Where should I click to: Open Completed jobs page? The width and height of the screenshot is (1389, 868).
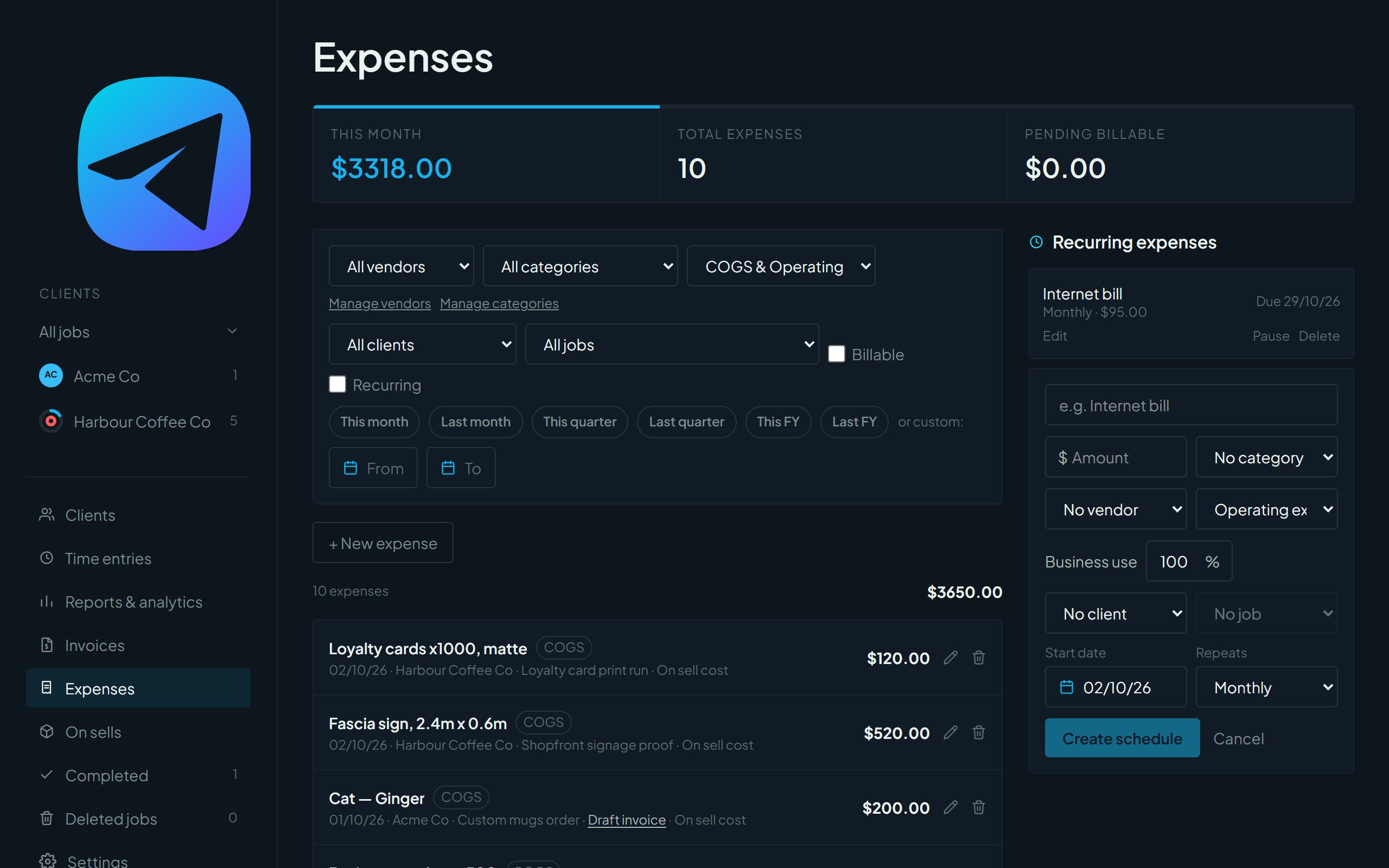tap(138, 776)
